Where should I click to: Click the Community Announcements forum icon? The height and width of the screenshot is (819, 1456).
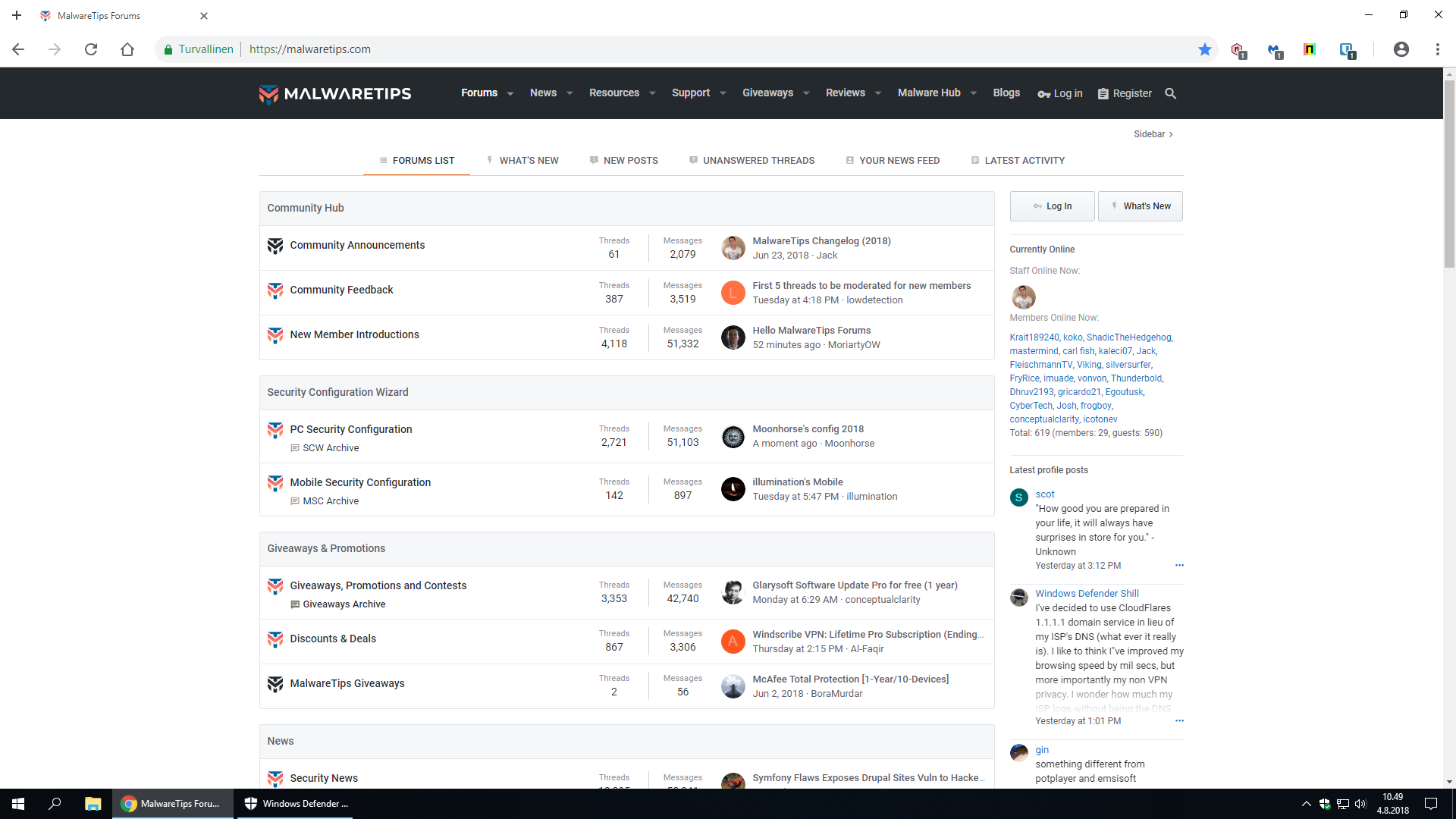click(x=275, y=246)
